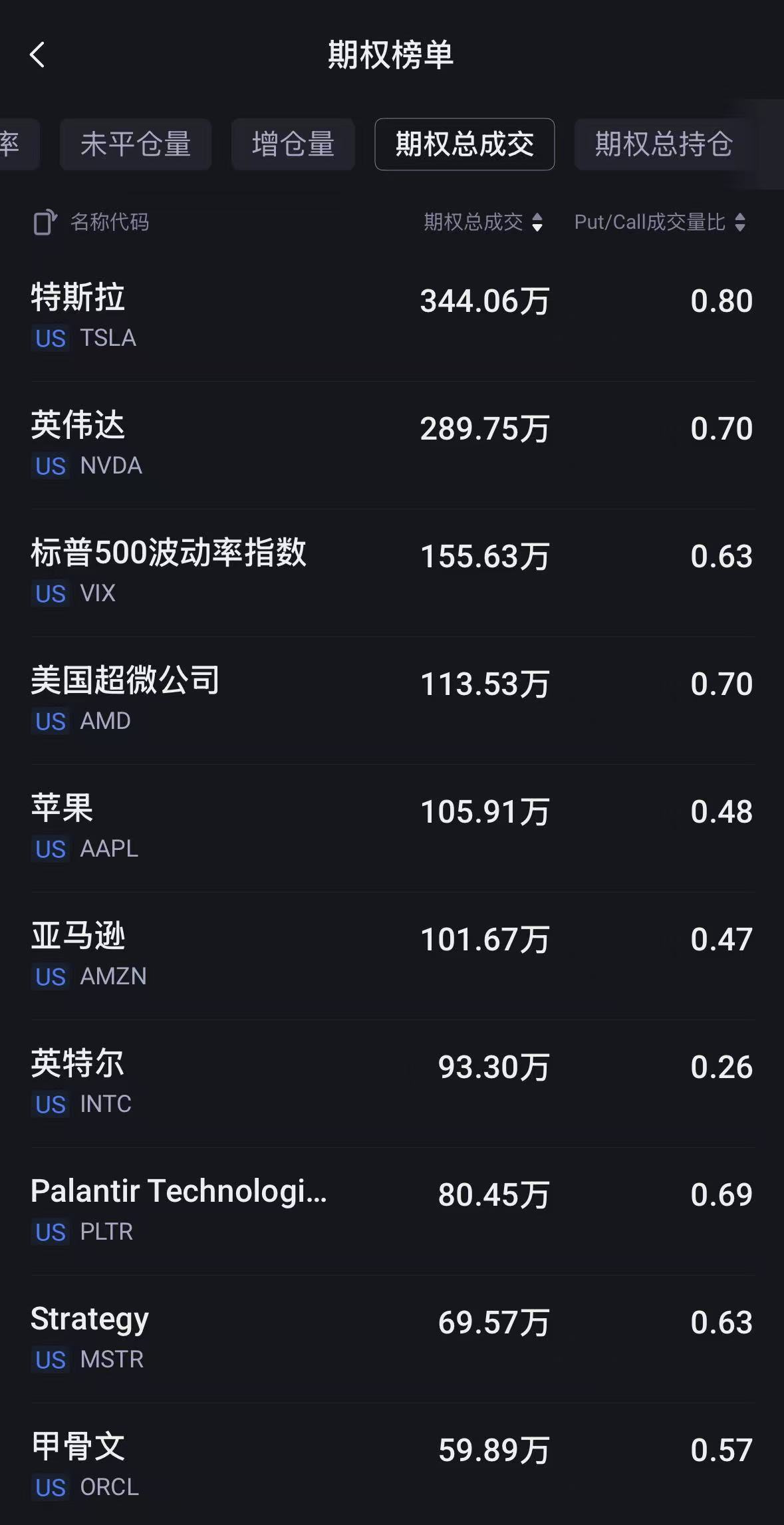Open the 亚马逊 AMZN row
The image size is (784, 1525).
click(392, 955)
